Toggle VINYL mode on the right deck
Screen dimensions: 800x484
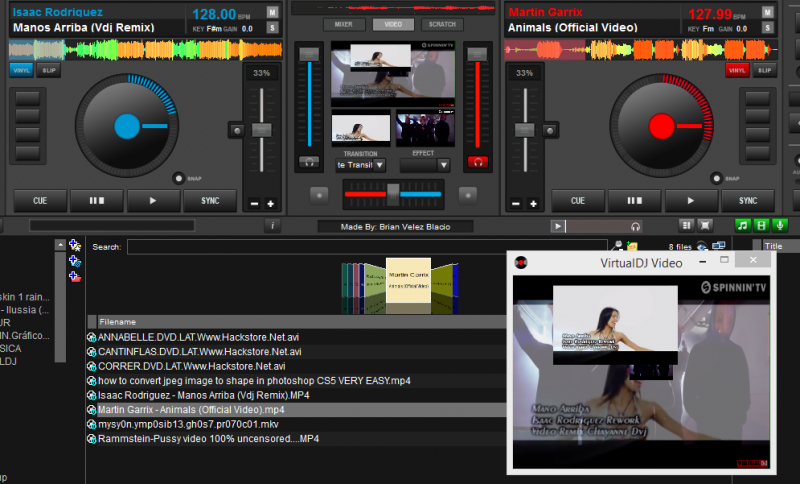click(737, 70)
